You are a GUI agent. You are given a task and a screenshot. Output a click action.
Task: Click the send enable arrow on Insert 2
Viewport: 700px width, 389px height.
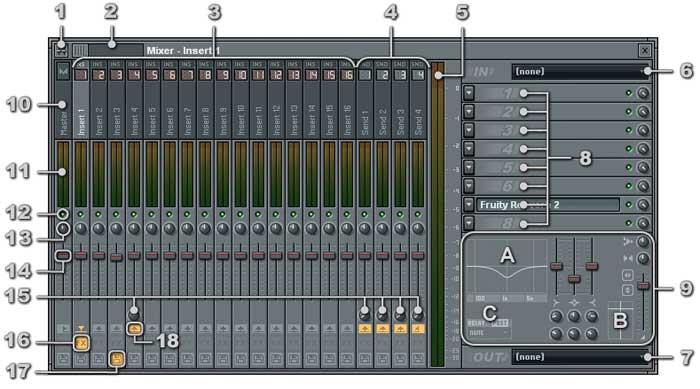tap(99, 329)
